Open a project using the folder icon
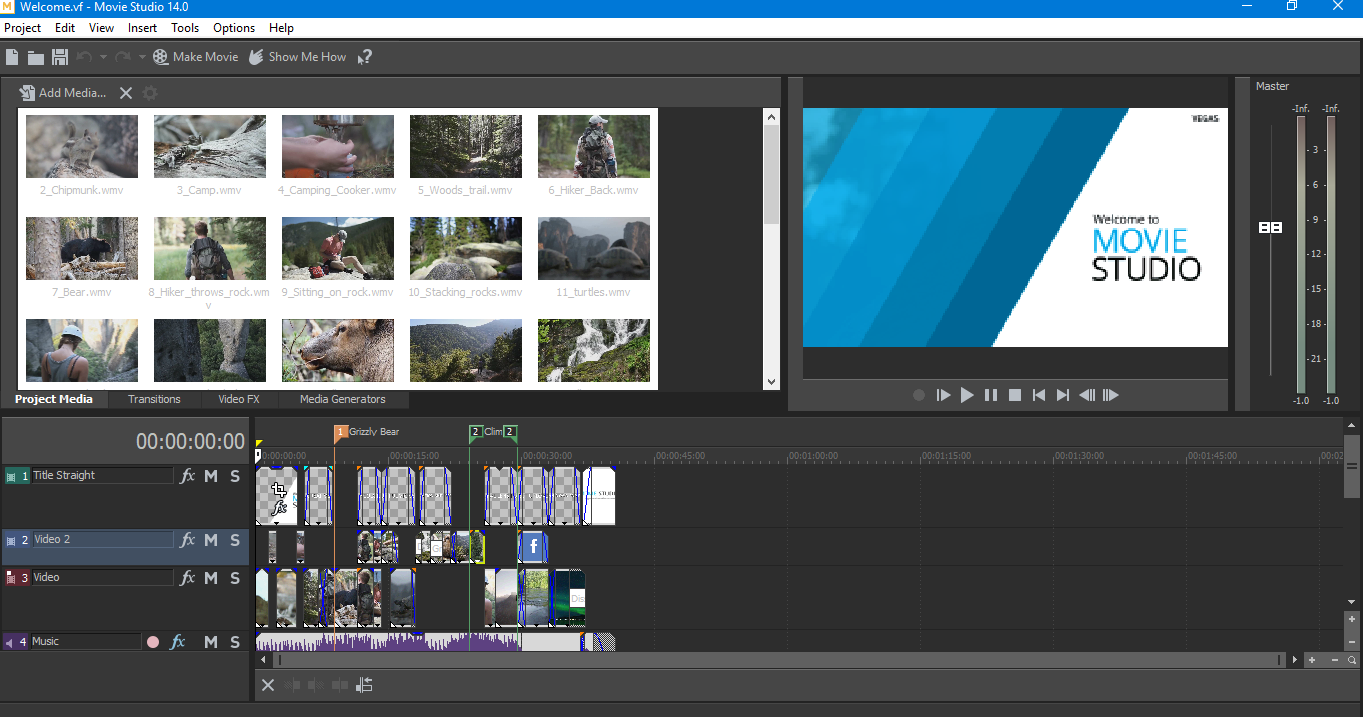Viewport: 1363px width, 717px height. [x=36, y=57]
